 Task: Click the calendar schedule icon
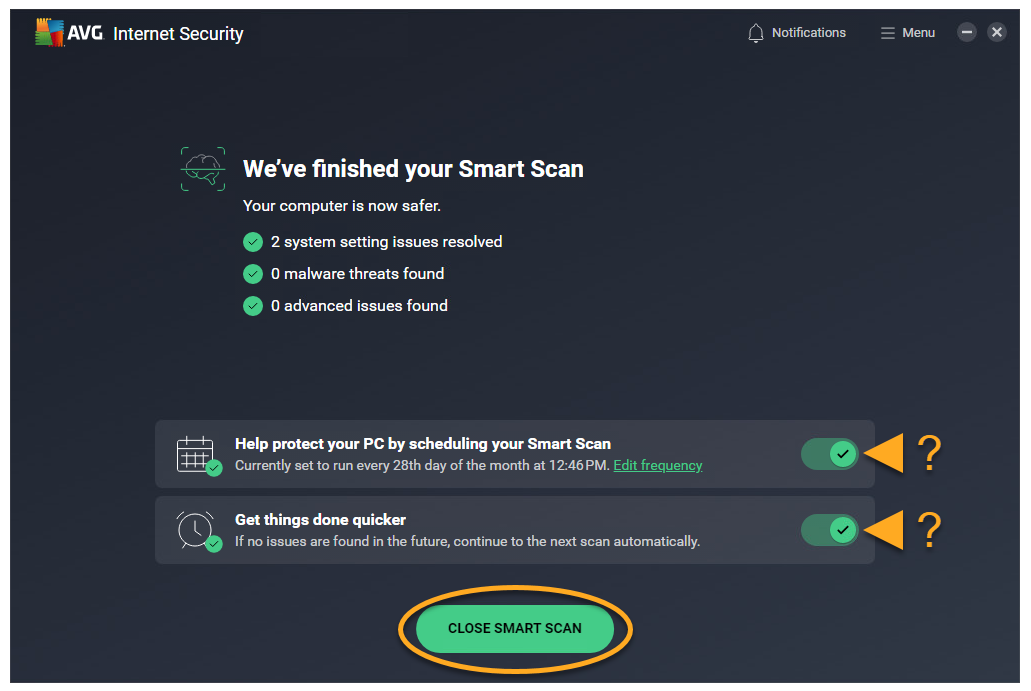pyautogui.click(x=197, y=455)
